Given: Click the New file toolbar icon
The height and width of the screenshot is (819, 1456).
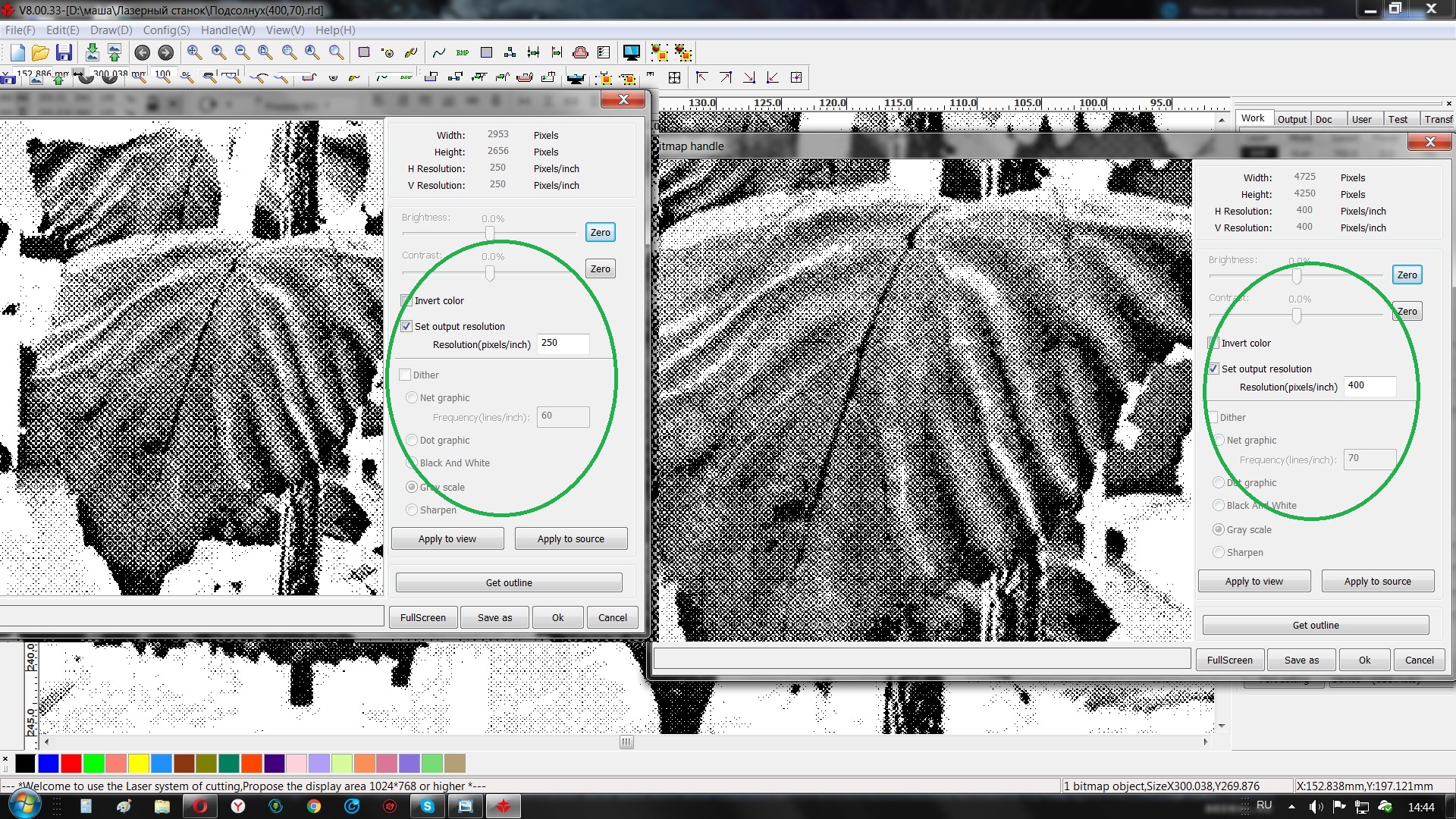Looking at the screenshot, I should 17,52.
